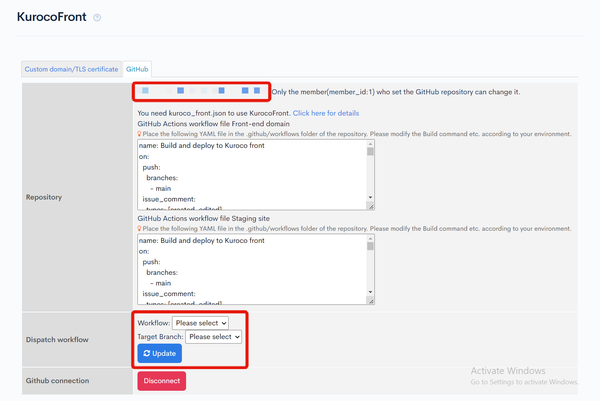Click up arrow of Front-end domain YAML scrollbar
This screenshot has width=600, height=401.
click(x=370, y=144)
